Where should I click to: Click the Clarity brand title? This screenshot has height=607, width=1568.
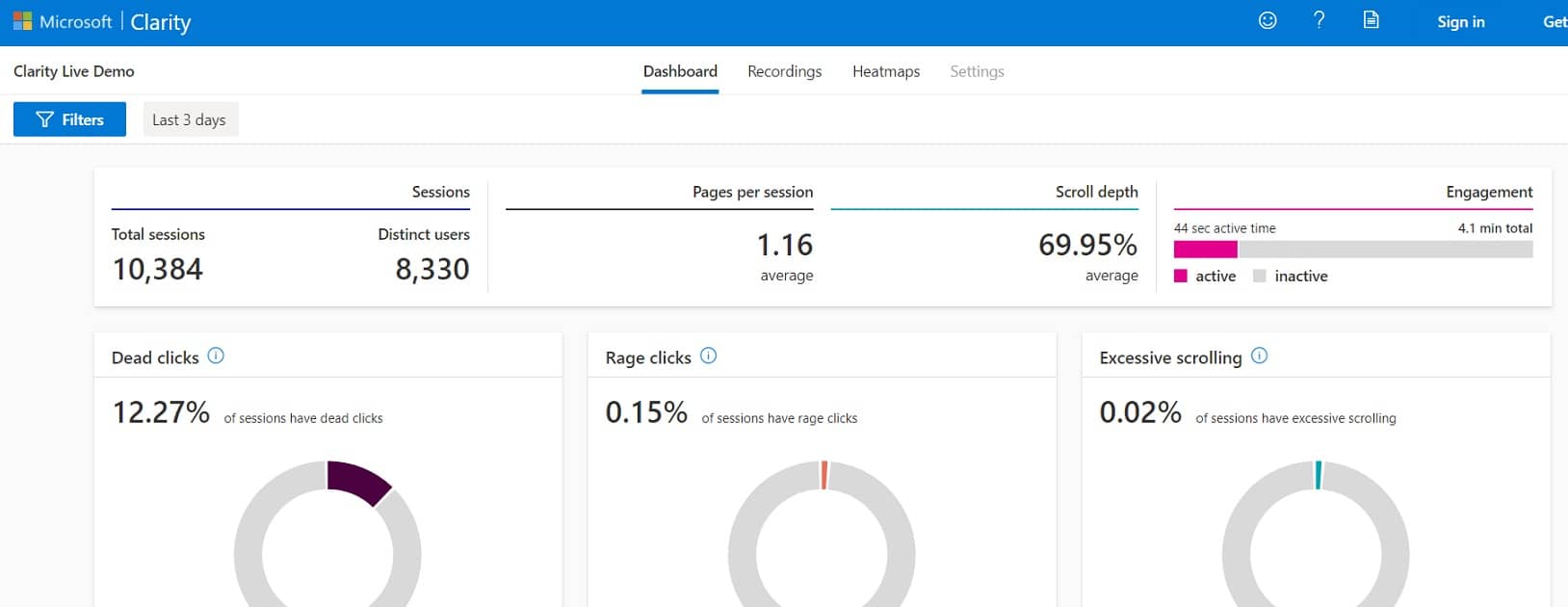[x=161, y=22]
